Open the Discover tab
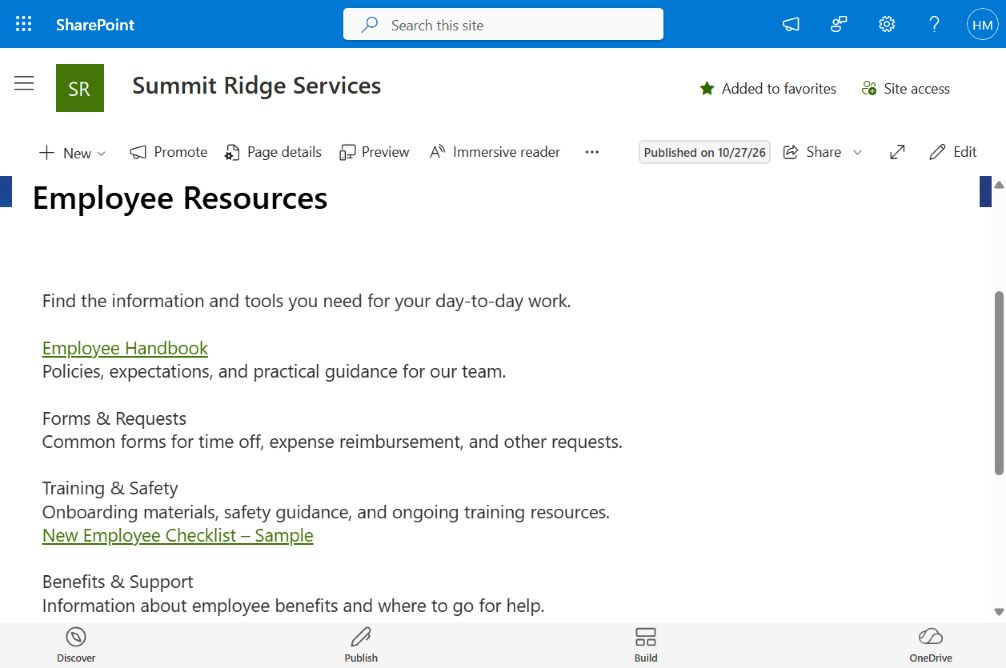The width and height of the screenshot is (1006, 668). click(x=76, y=645)
